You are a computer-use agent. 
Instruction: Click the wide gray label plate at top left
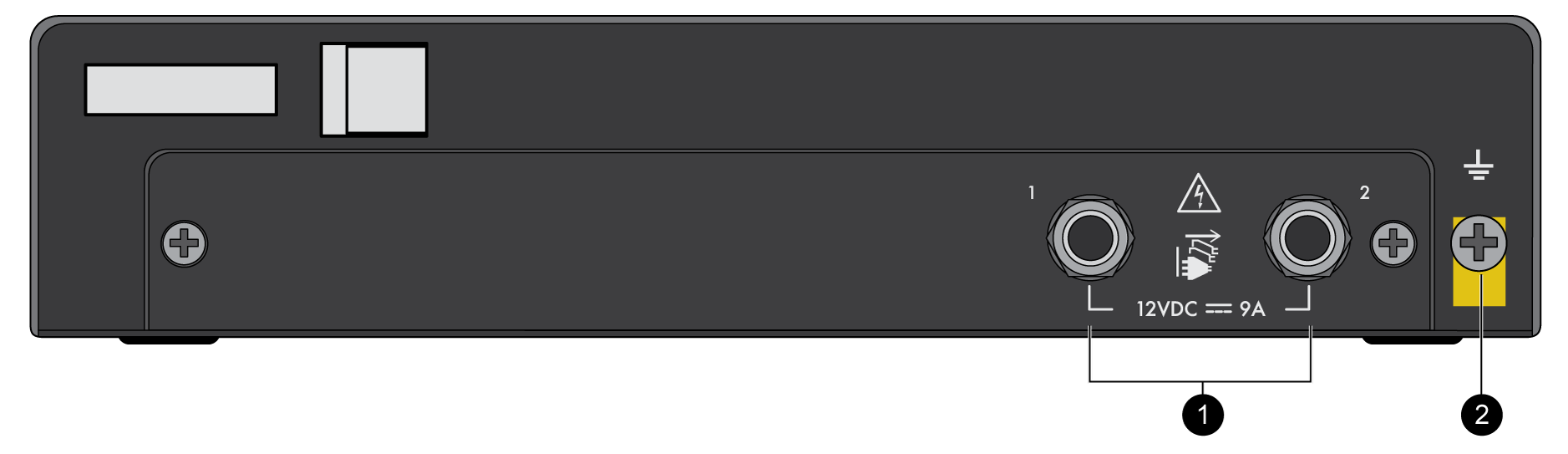(180, 89)
